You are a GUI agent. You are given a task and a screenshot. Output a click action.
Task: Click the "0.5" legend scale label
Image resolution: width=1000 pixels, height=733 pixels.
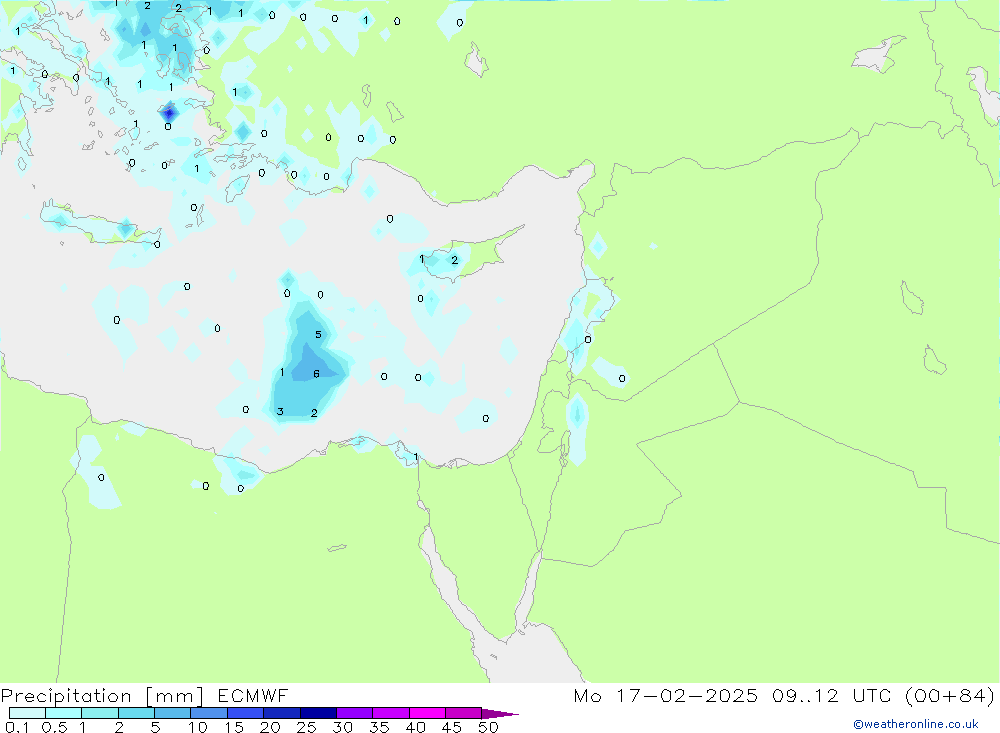click(x=54, y=727)
